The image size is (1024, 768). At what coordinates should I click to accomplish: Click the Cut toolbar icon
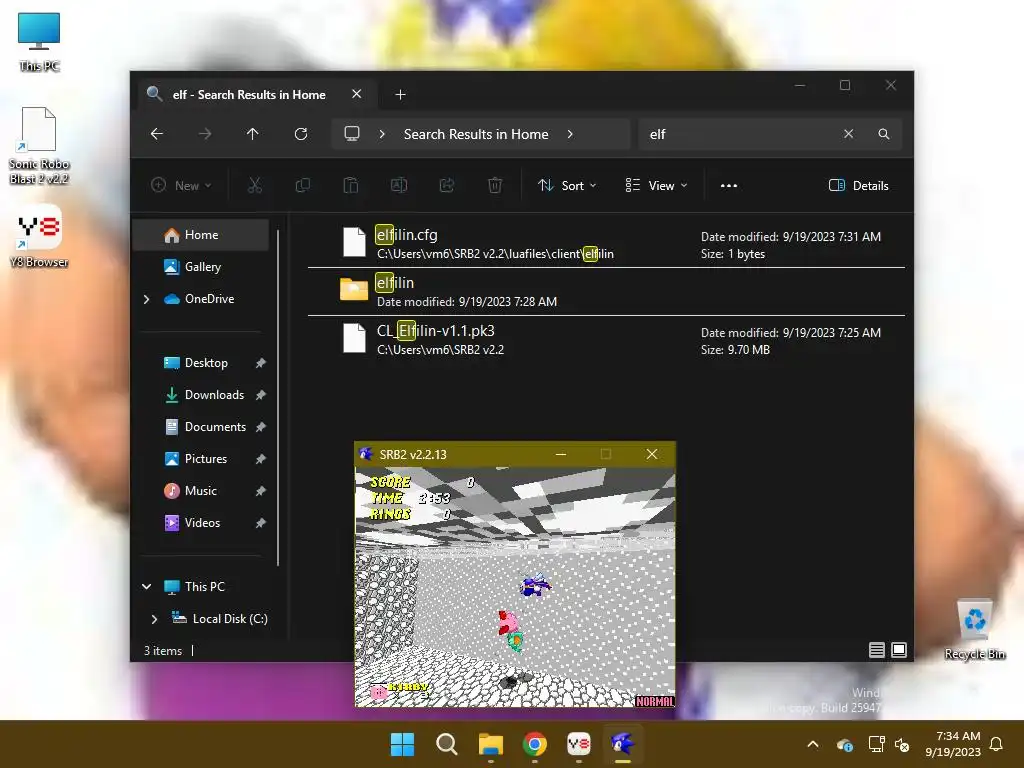[255, 185]
